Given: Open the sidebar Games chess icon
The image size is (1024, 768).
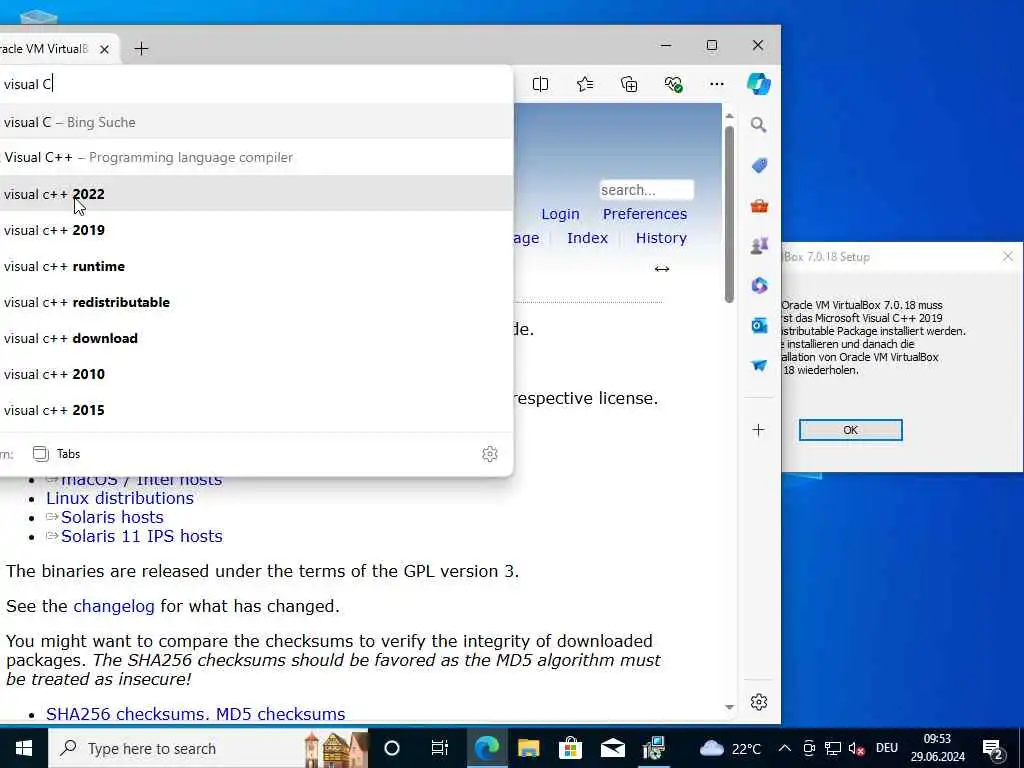Looking at the screenshot, I should (x=759, y=246).
